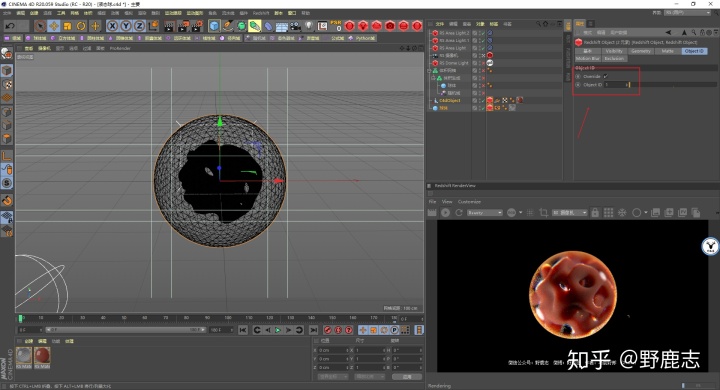Viewport: 720px width, 390px height.
Task: Select RS Dome Light object
Action: [454, 63]
